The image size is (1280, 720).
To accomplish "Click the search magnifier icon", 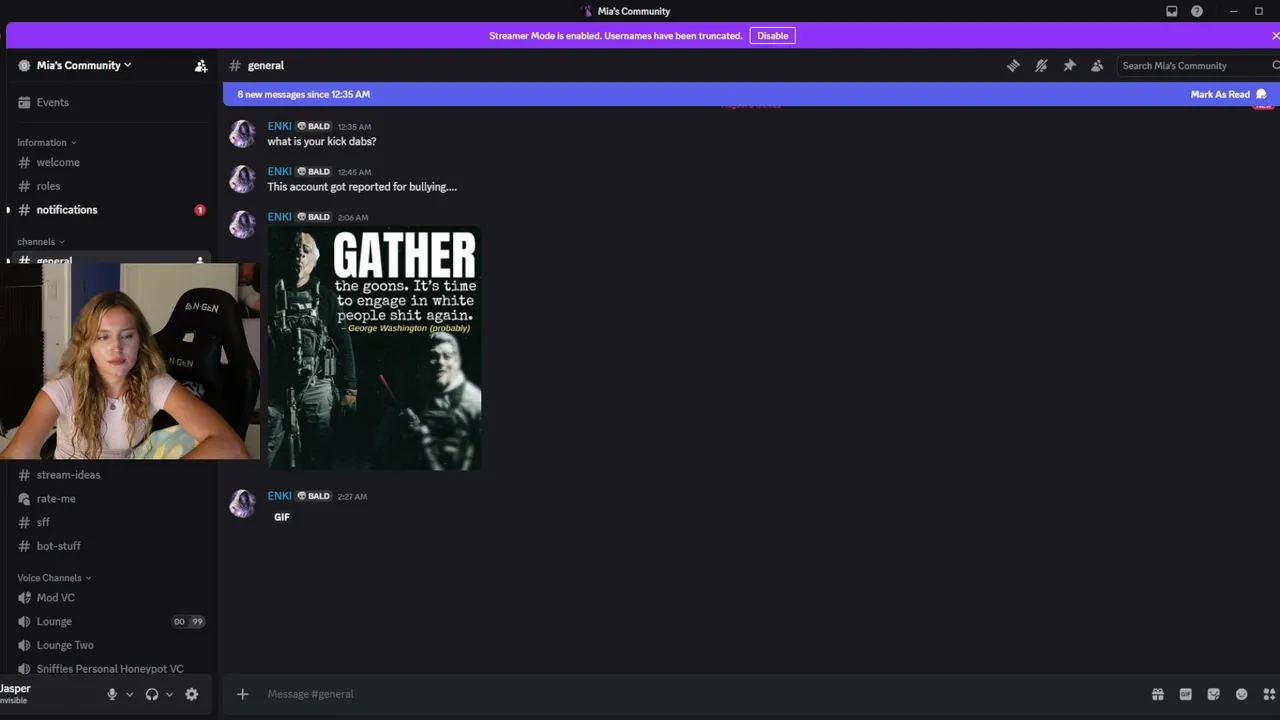I will [x=1275, y=66].
